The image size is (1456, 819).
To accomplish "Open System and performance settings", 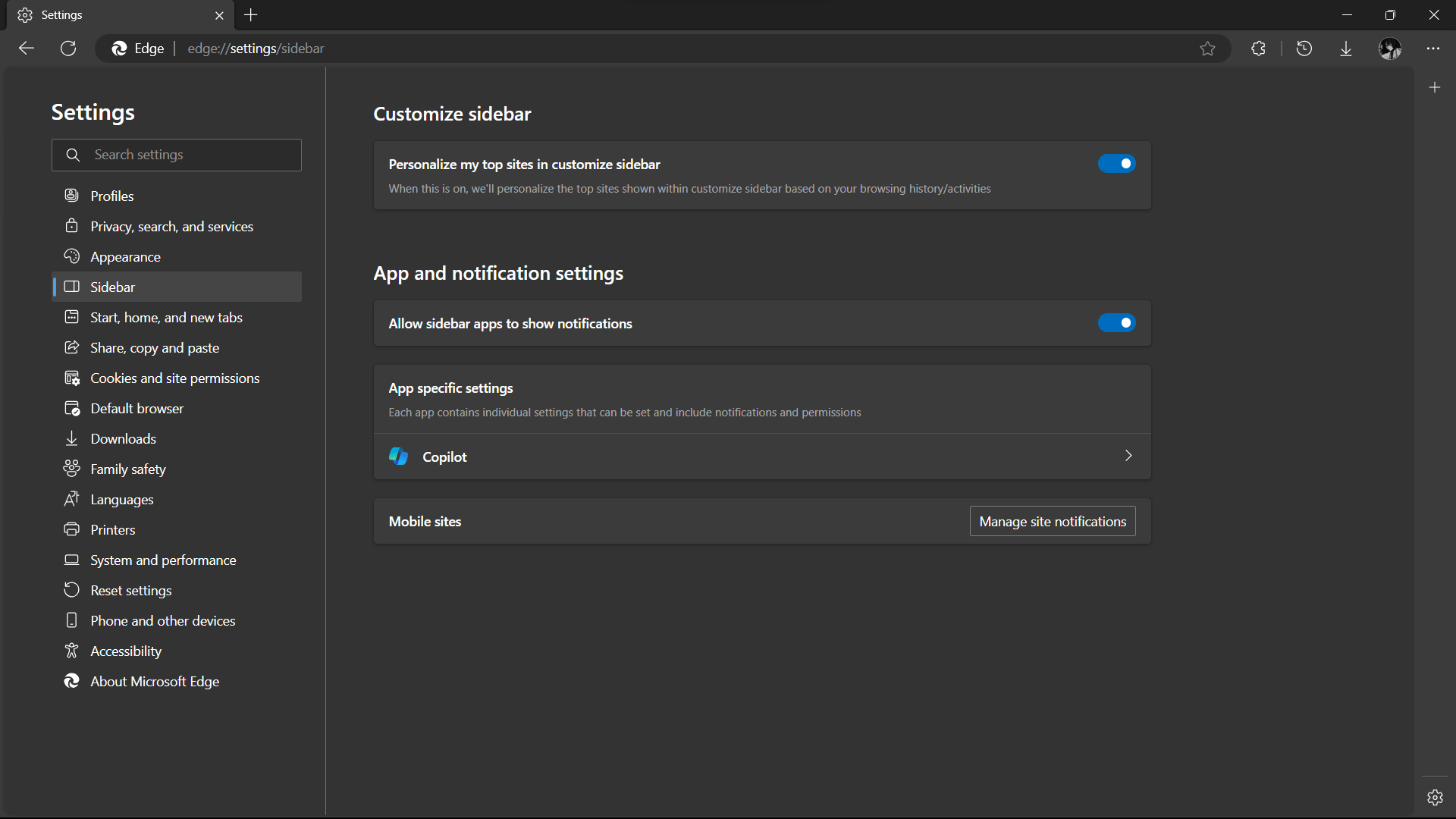I will coord(177,560).
